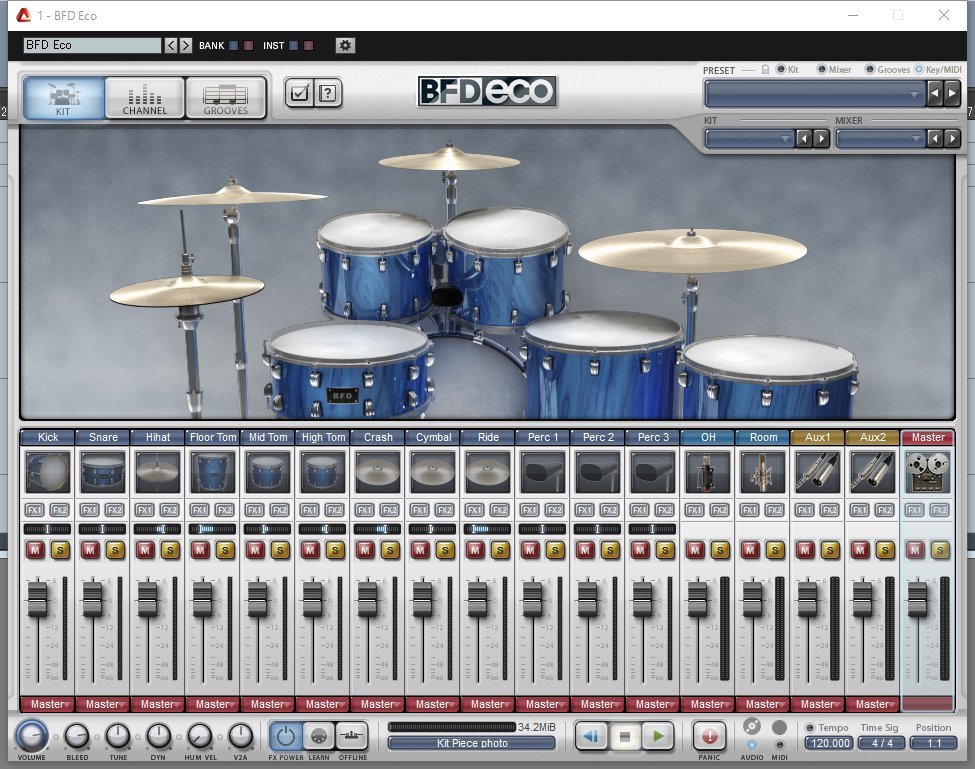975x769 pixels.
Task: Step to the previous mixer arrow
Action: click(935, 139)
